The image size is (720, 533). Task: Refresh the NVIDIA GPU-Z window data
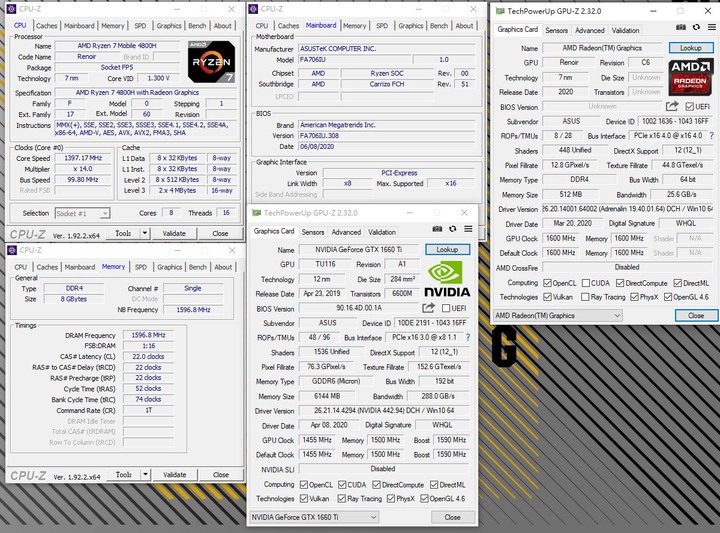tap(453, 229)
